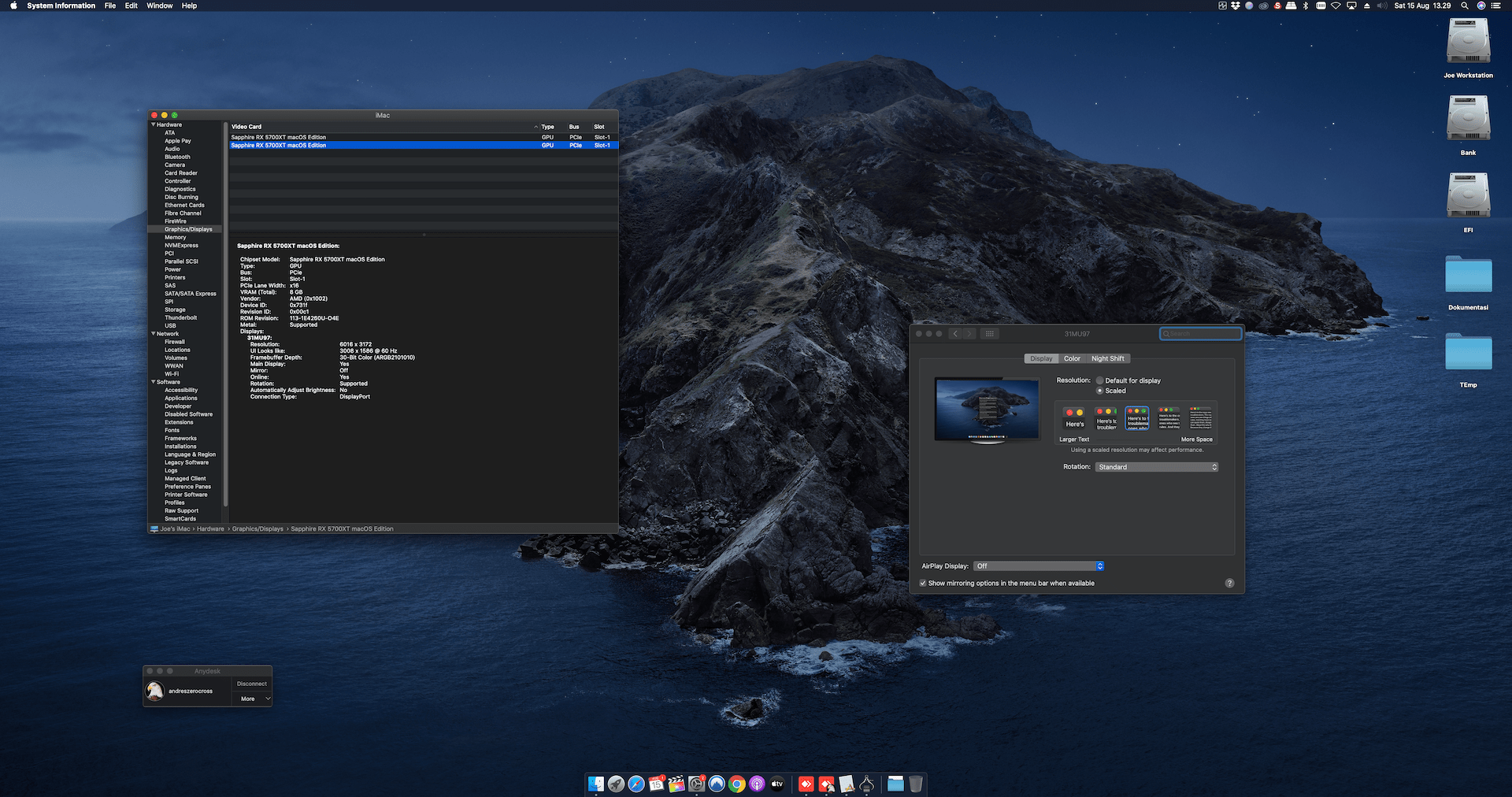Click the Show All grid icon in Displays toolbar
The image size is (1512, 797).
click(990, 333)
